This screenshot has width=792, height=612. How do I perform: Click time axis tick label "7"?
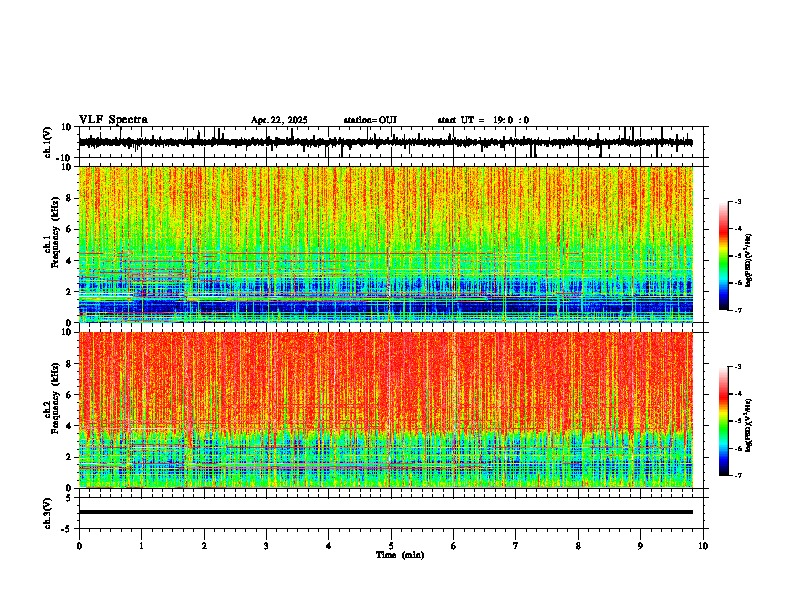tap(516, 546)
